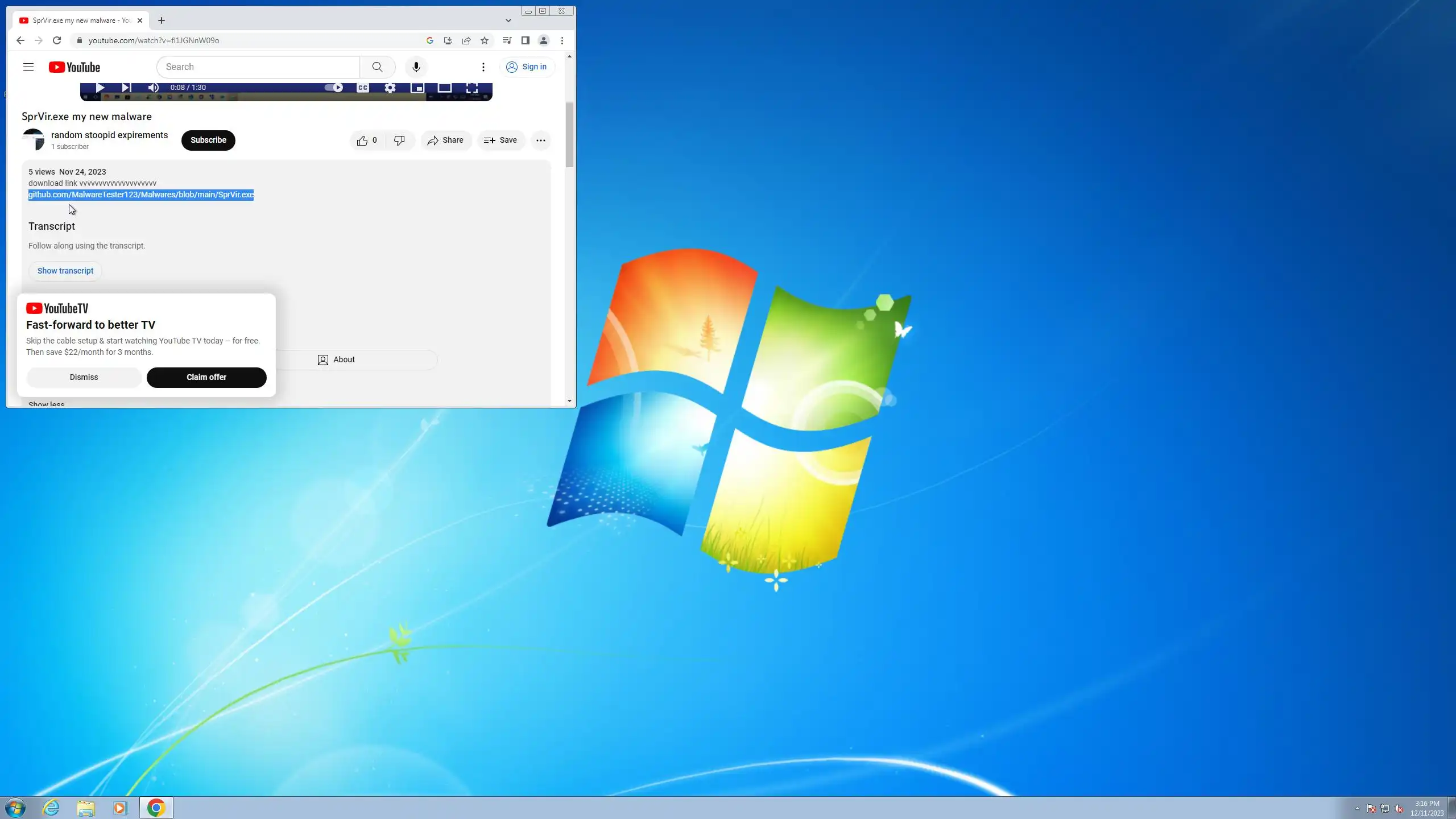Open YouTube settings three-dot menu

click(483, 67)
